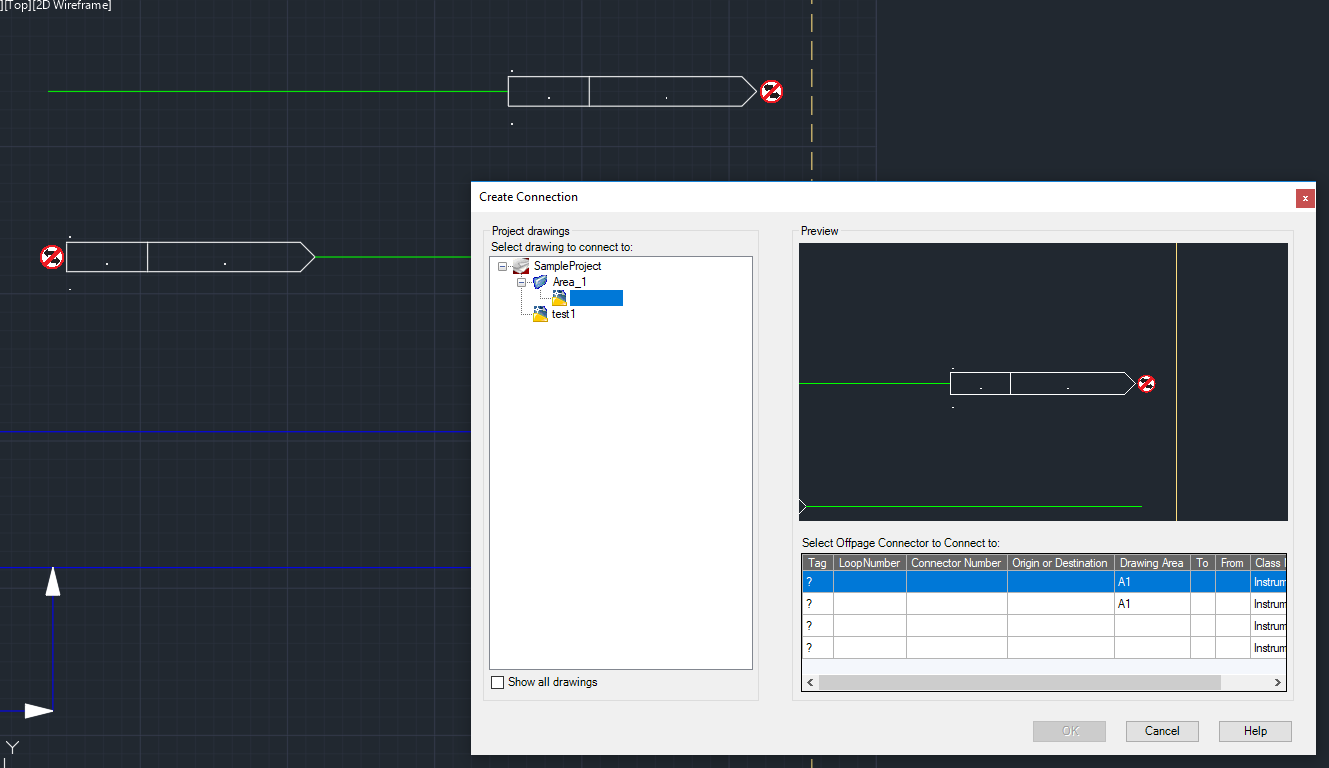Click the Cancel button

coord(1162,731)
